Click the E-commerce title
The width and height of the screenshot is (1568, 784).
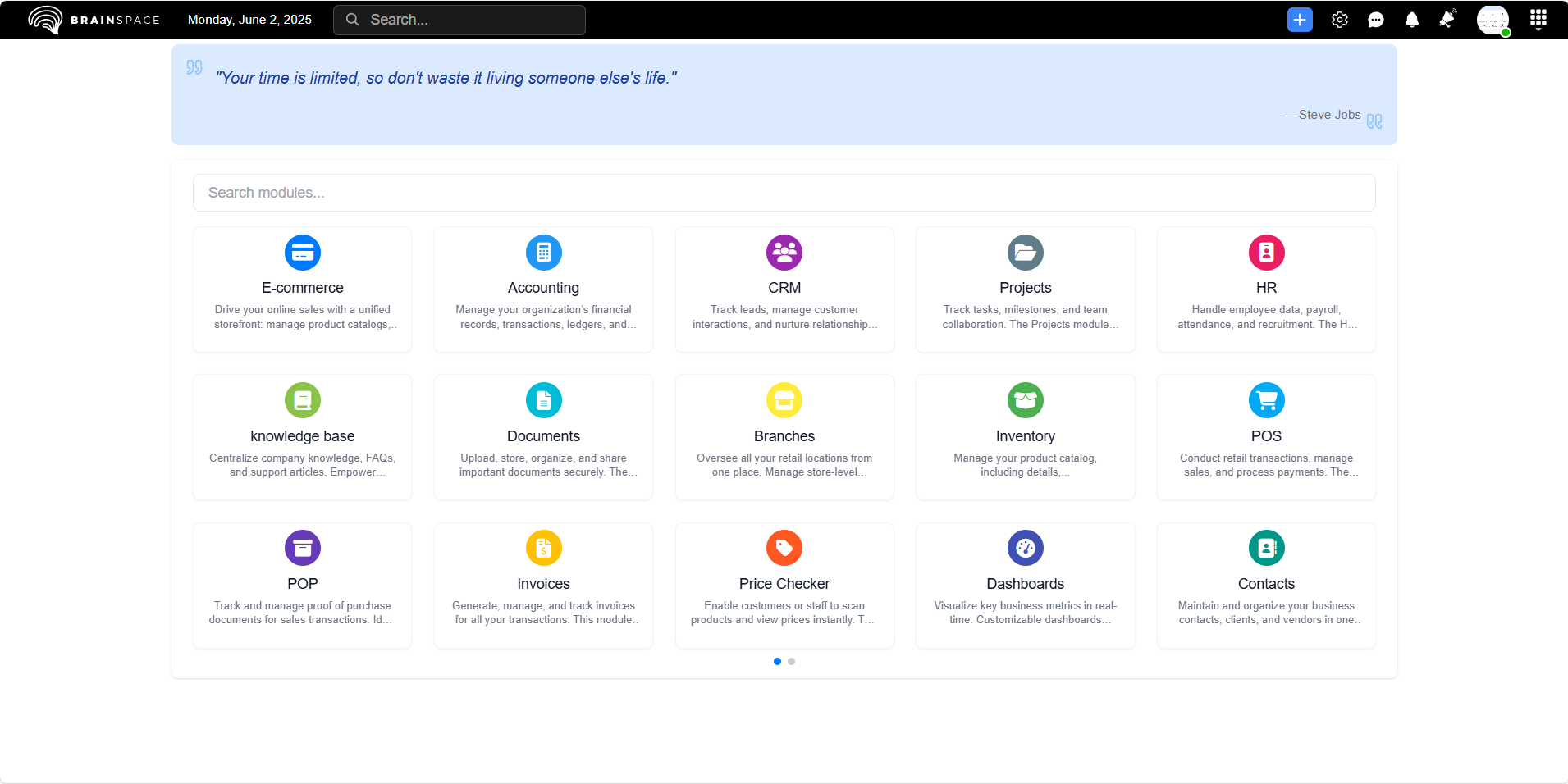[303, 288]
